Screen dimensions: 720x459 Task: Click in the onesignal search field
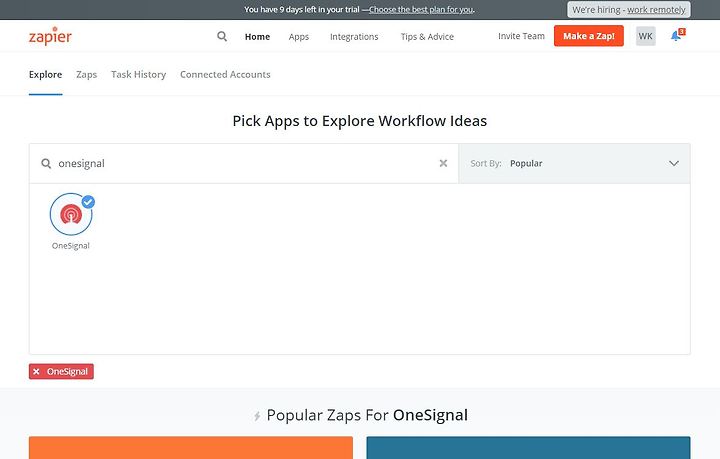click(244, 163)
